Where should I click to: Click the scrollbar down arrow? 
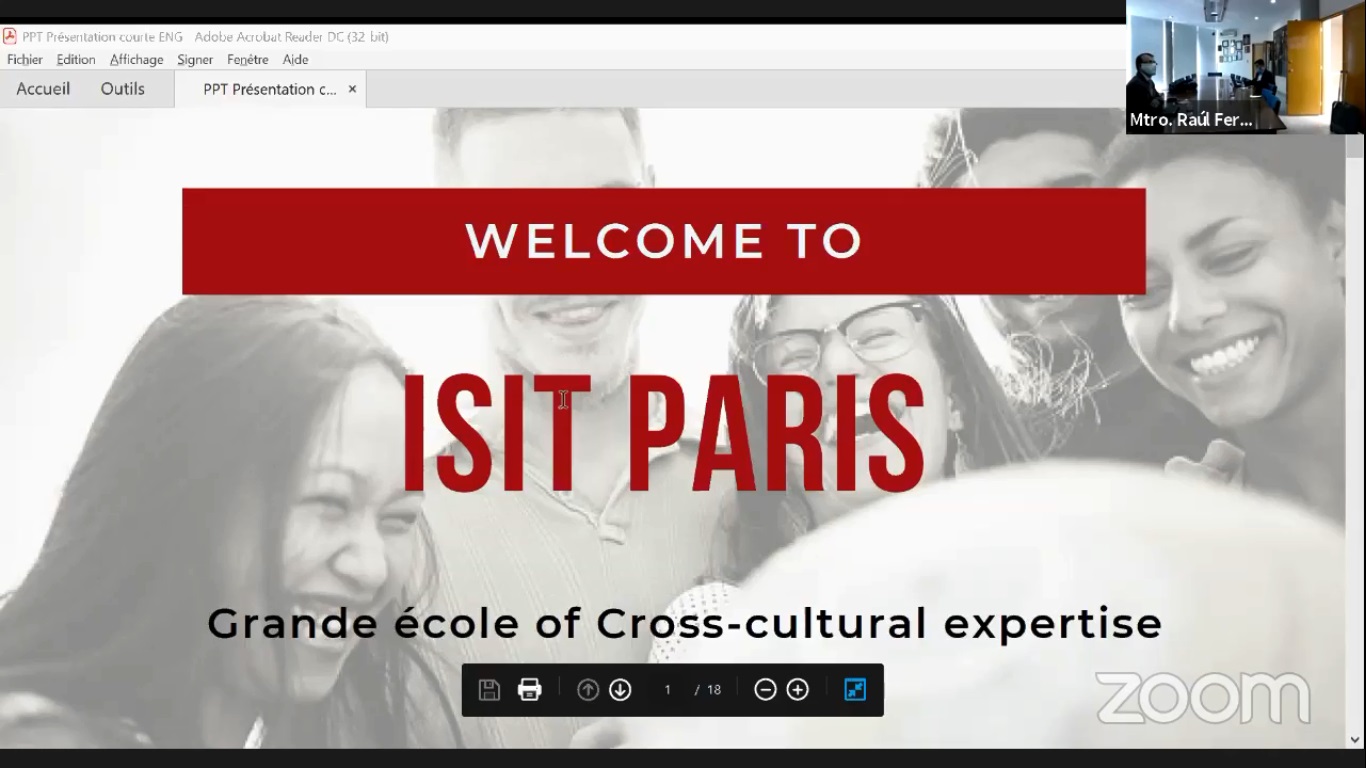click(1355, 740)
